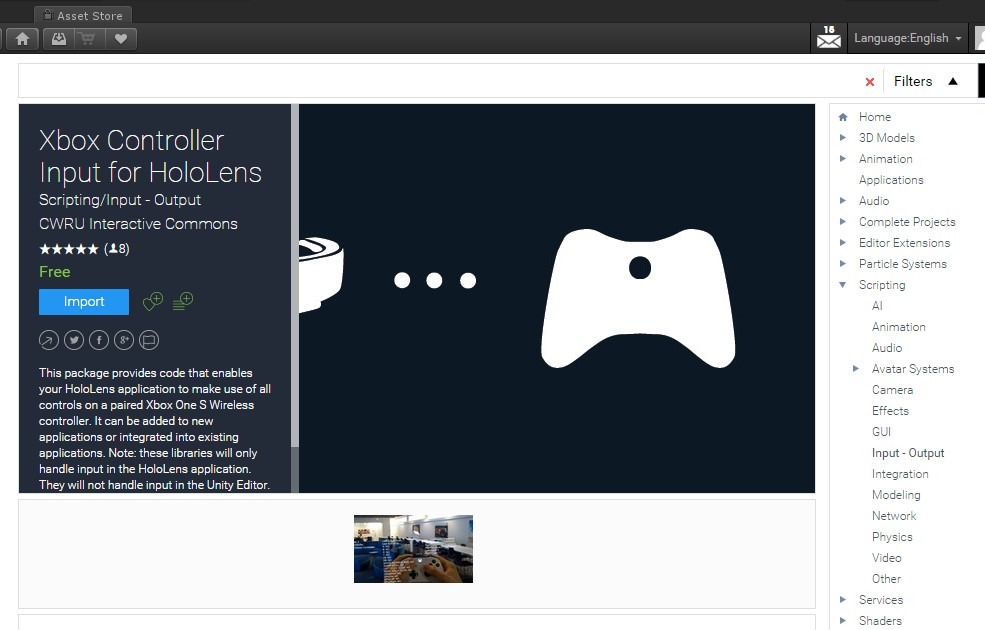Select the Modeling subcategory
The width and height of the screenshot is (985, 630).
coord(896,495)
